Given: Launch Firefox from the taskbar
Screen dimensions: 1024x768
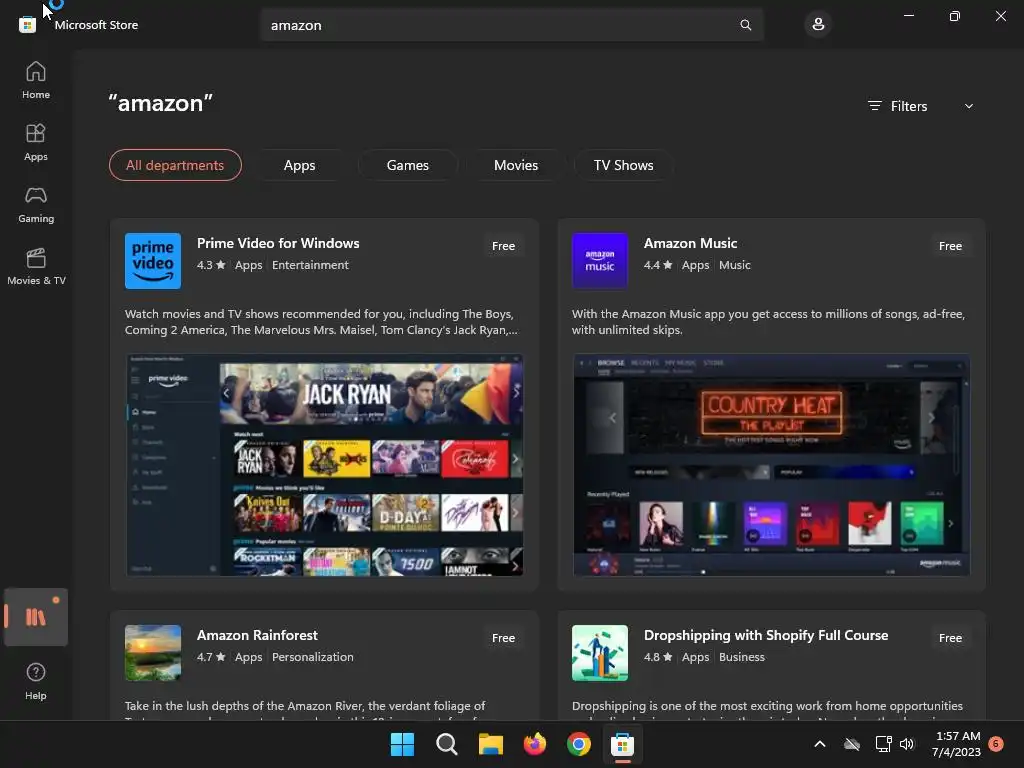Looking at the screenshot, I should (x=534, y=744).
